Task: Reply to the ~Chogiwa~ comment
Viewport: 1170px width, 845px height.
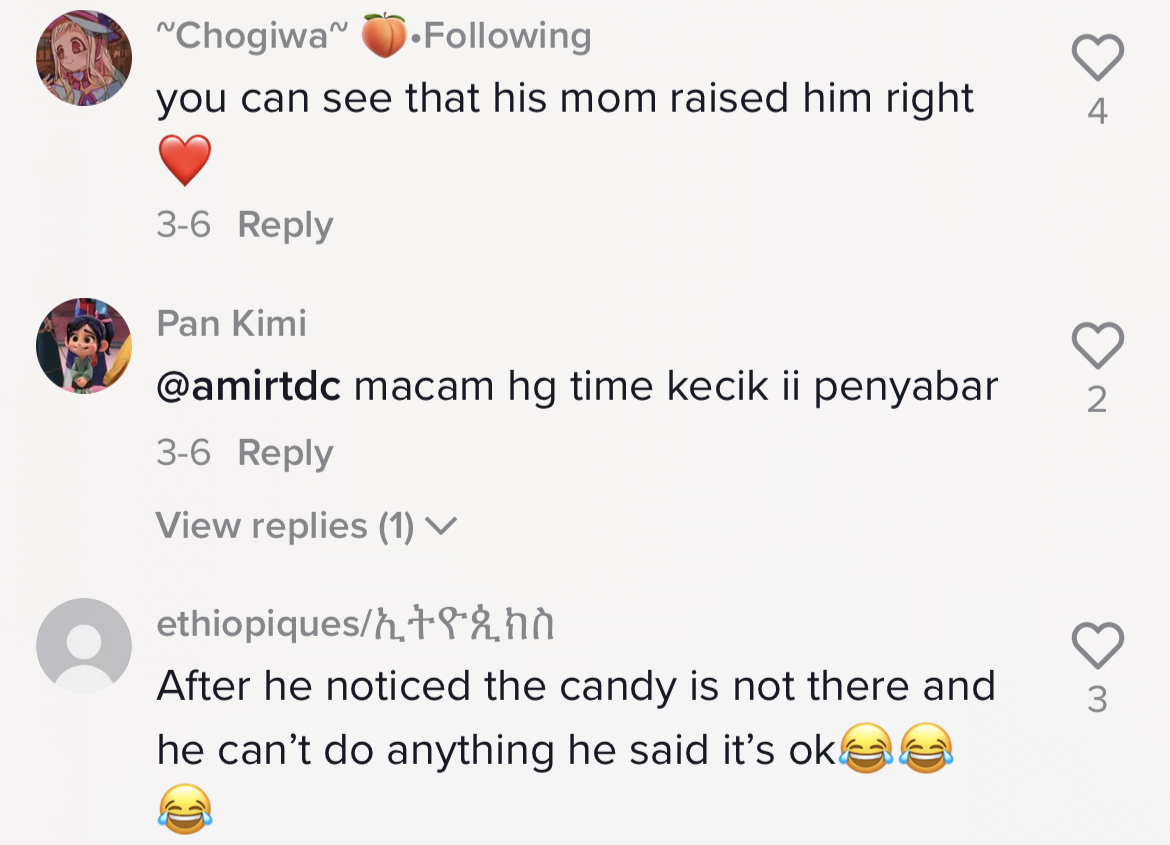Action: click(x=285, y=225)
